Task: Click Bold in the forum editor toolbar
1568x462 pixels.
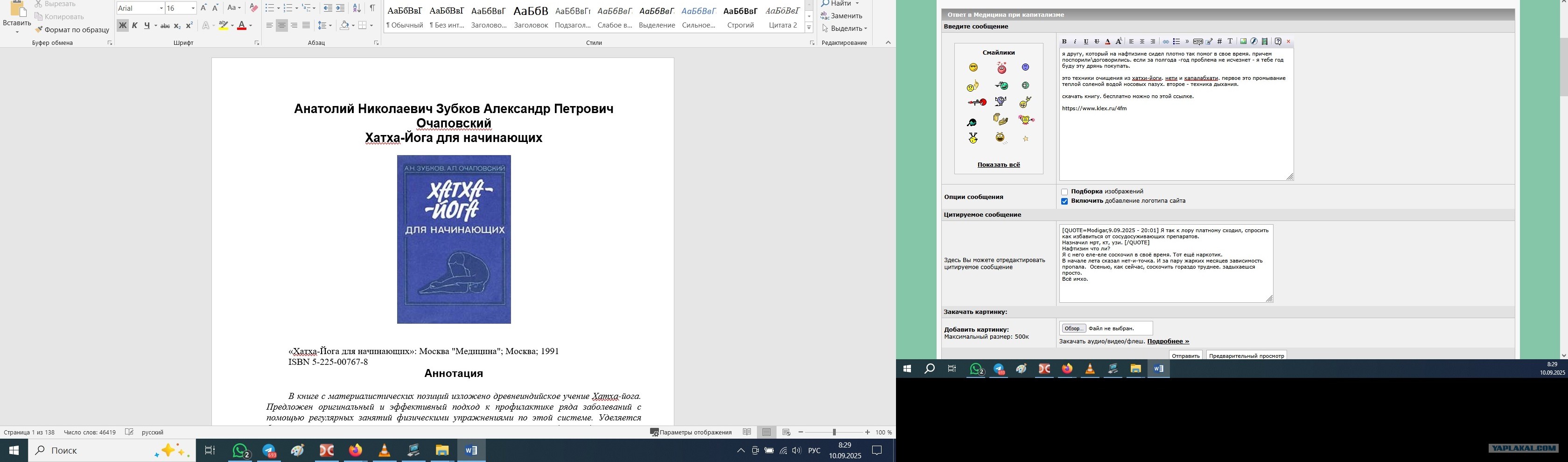Action: pos(1064,42)
